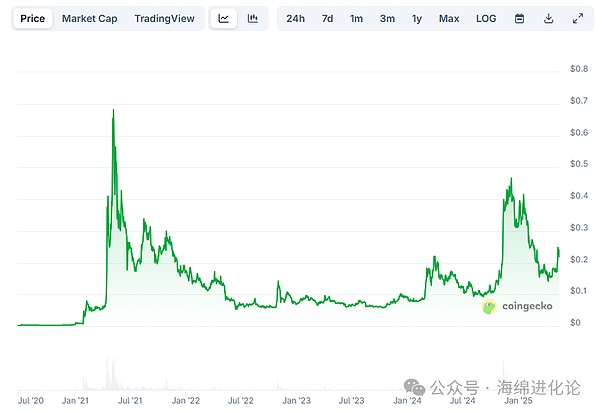Click the download chart data icon

548,18
